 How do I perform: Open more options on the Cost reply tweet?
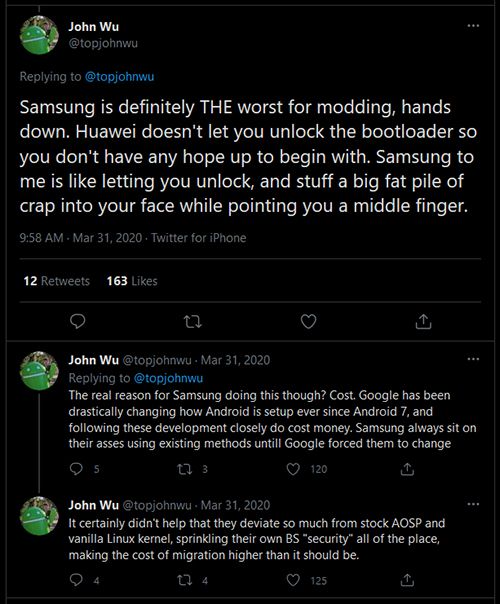473,359
